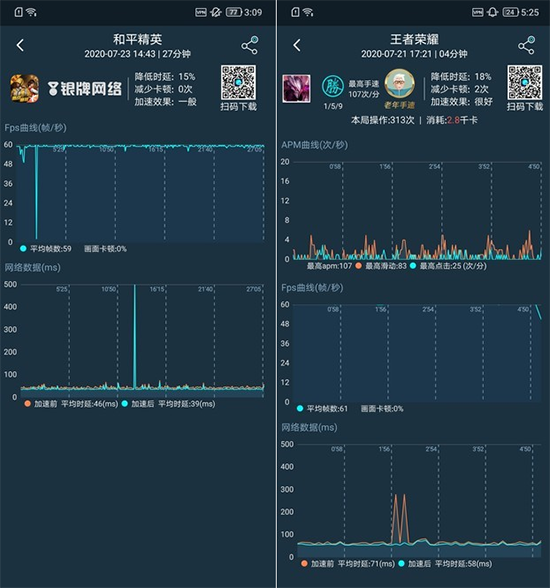Tap the 2020-07-23 14:43 date line
The width and height of the screenshot is (550, 588).
138,54
